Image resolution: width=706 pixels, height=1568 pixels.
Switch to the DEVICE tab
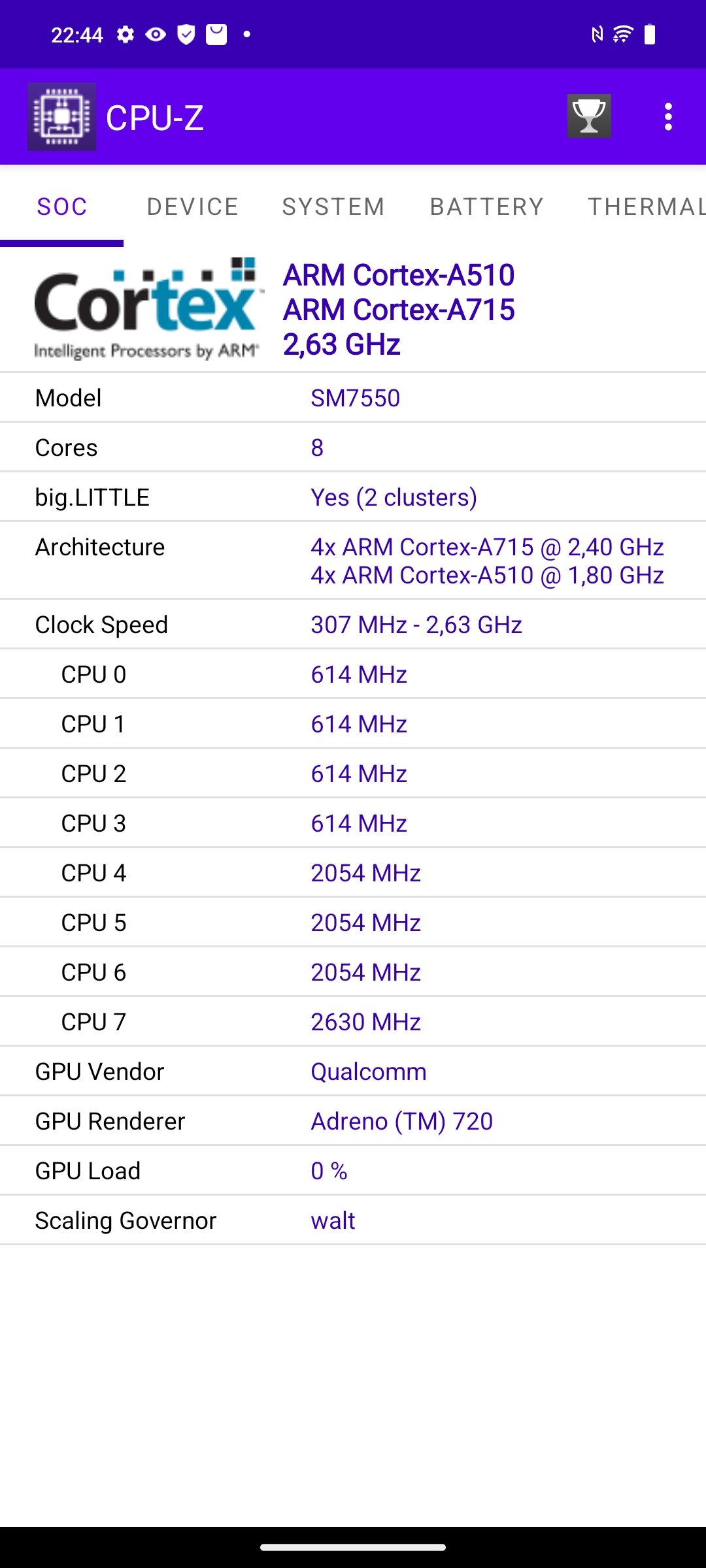click(x=193, y=206)
